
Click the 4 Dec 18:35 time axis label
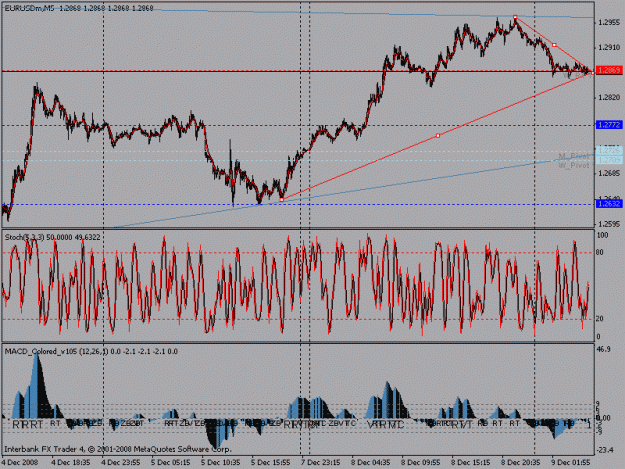71,463
